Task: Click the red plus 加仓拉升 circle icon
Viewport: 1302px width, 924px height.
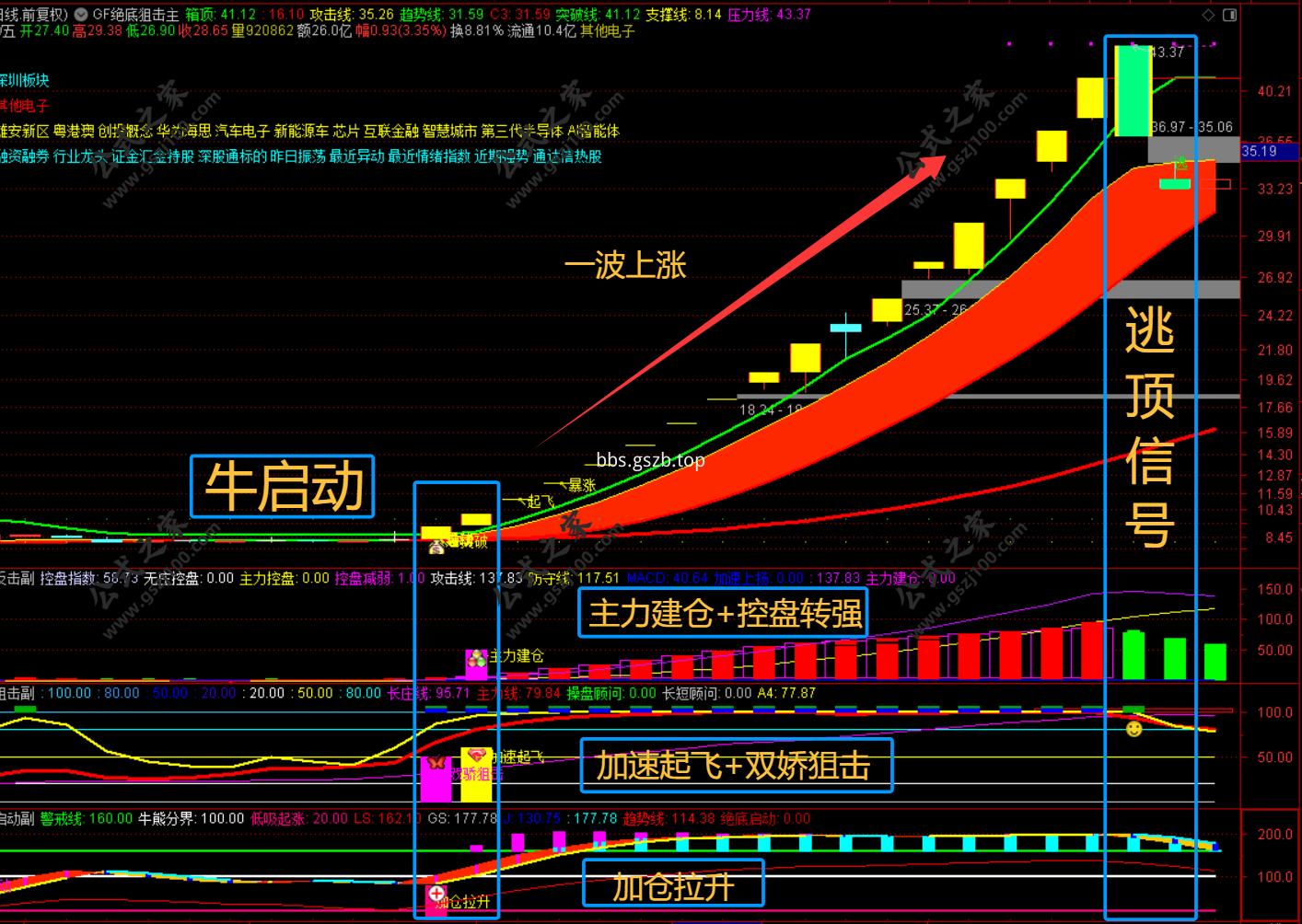Action: [437, 893]
